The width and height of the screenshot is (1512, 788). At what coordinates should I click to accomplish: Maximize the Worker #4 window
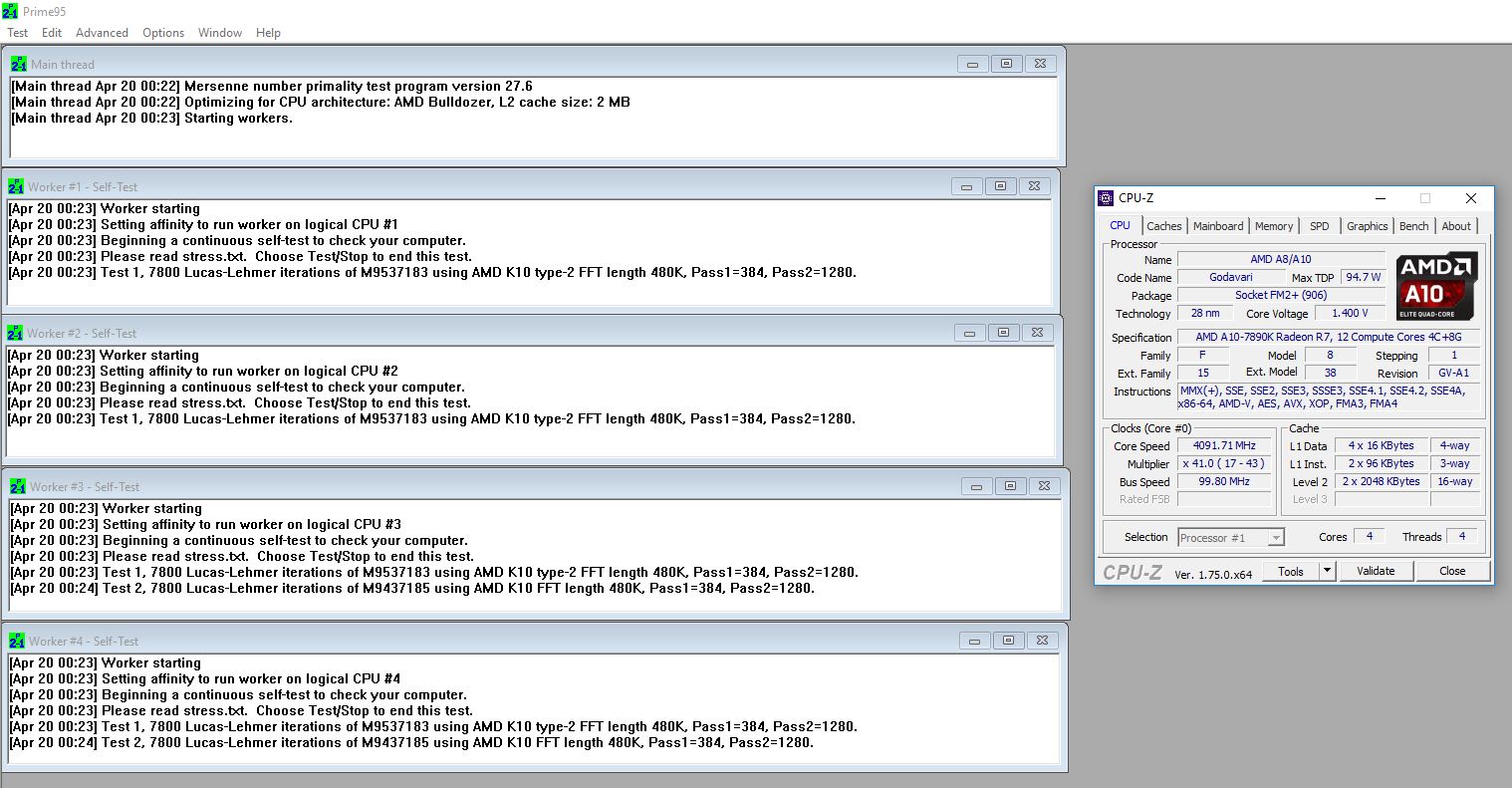pyautogui.click(x=1008, y=641)
